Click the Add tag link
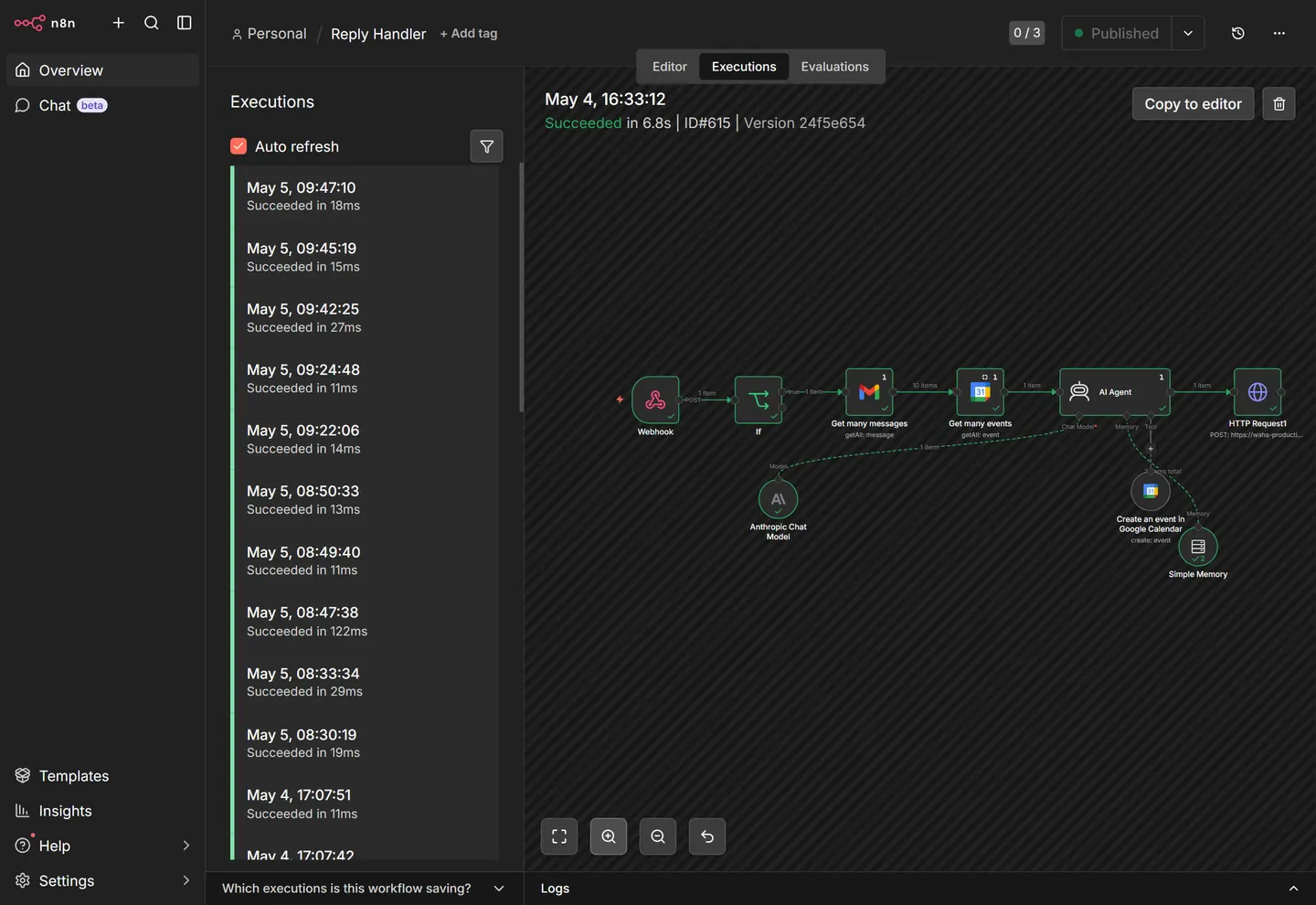The image size is (1316, 905). coord(469,34)
